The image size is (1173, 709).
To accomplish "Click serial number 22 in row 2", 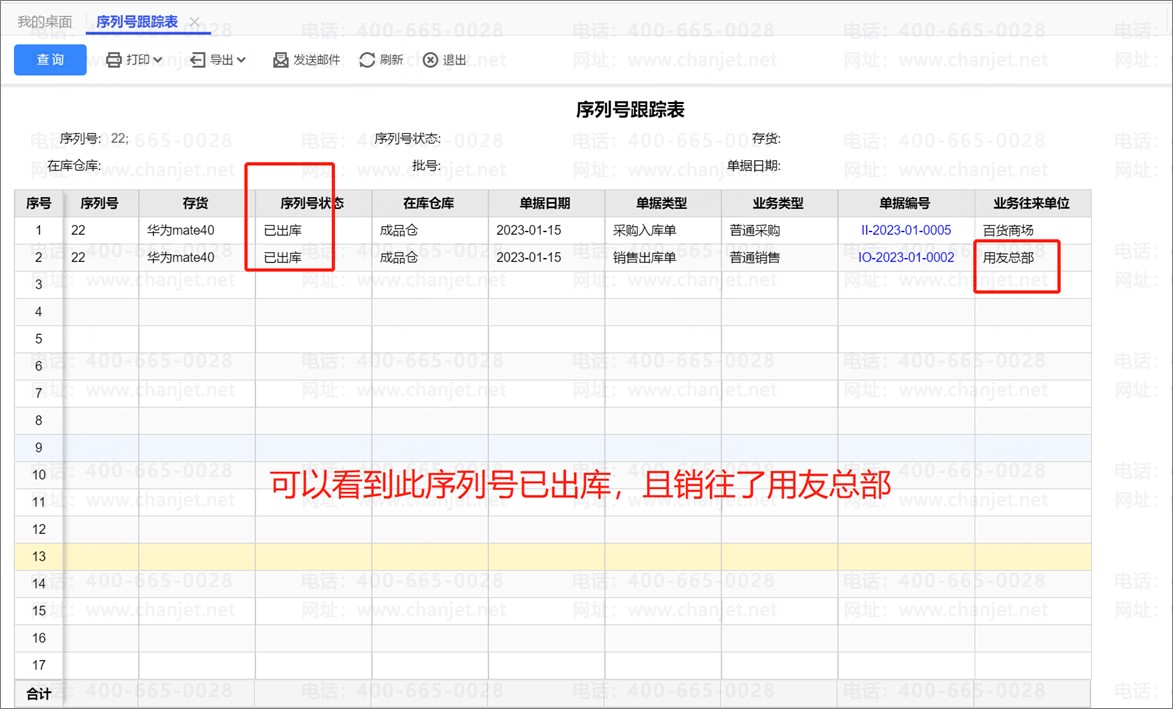I will click(x=79, y=257).
